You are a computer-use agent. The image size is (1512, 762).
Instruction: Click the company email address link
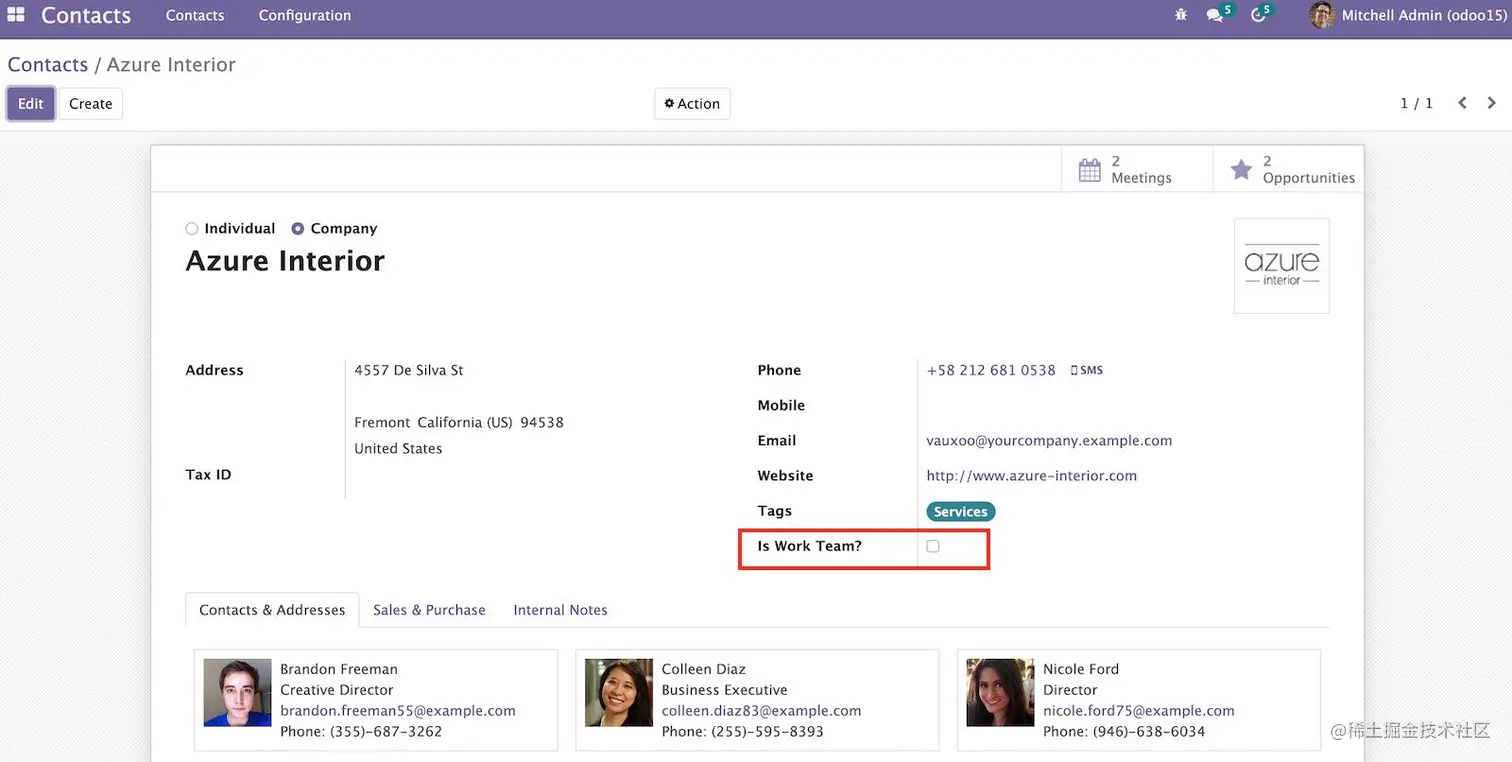(1049, 441)
